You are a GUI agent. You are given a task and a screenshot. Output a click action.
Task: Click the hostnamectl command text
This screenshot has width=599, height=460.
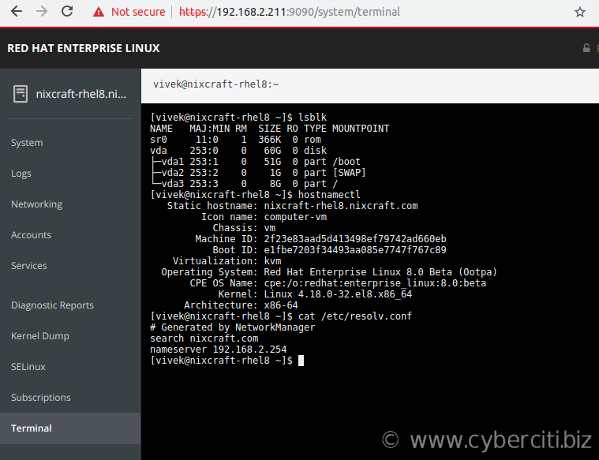pos(329,194)
